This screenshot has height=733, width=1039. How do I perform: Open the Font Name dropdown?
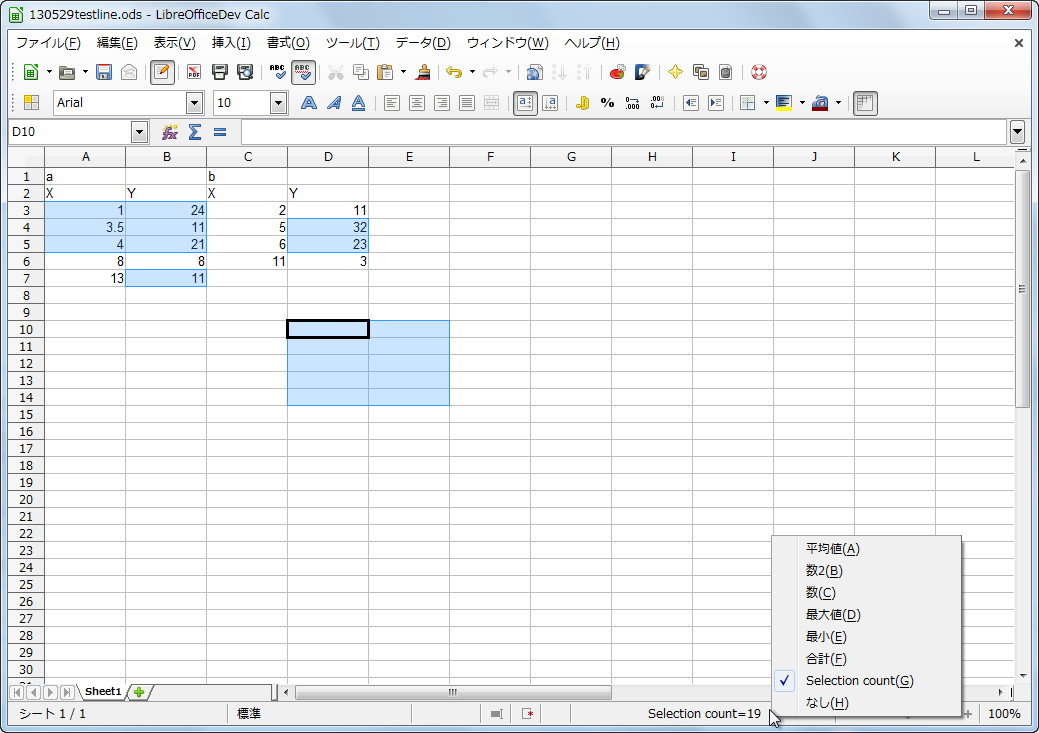pos(194,103)
